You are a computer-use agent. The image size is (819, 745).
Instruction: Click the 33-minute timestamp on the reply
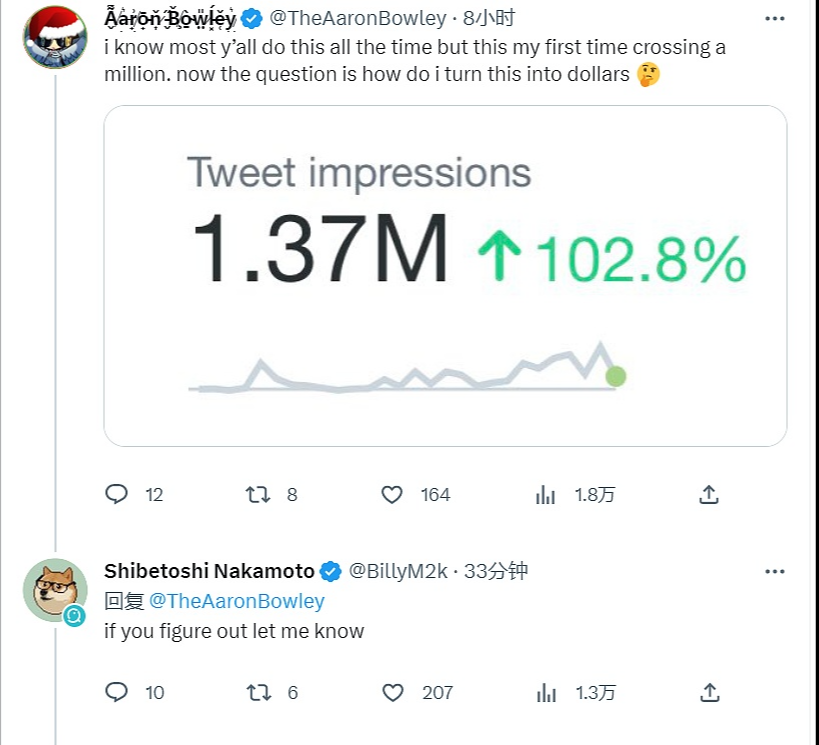coord(497,571)
